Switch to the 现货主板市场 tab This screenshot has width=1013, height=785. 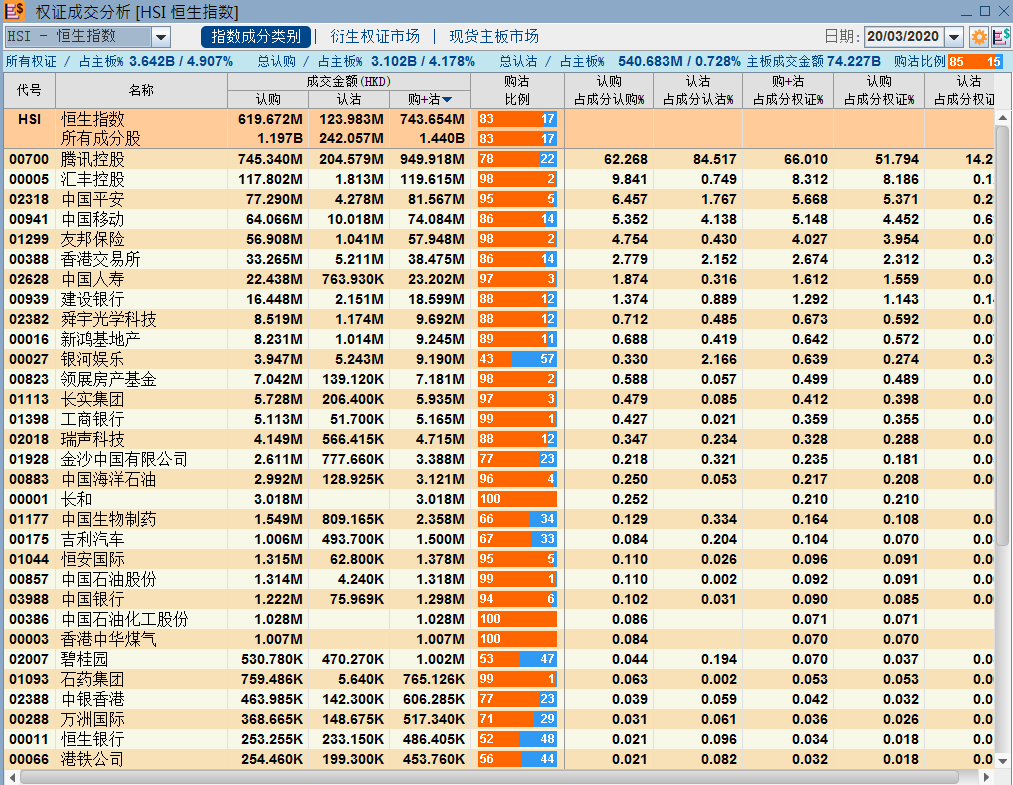click(x=494, y=37)
